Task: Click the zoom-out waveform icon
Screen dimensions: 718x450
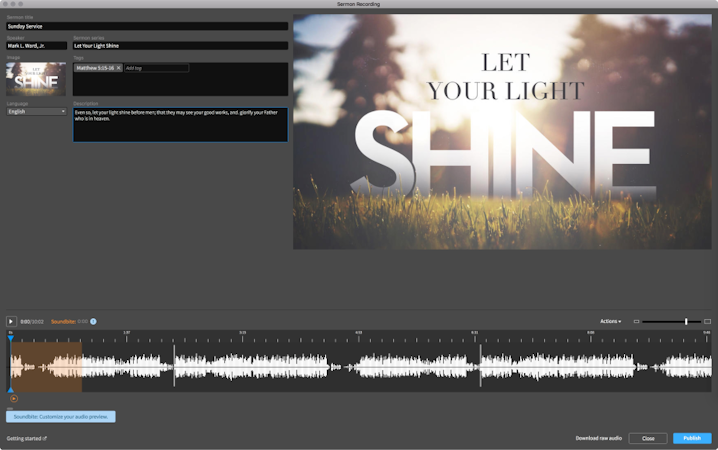Action: point(636,321)
